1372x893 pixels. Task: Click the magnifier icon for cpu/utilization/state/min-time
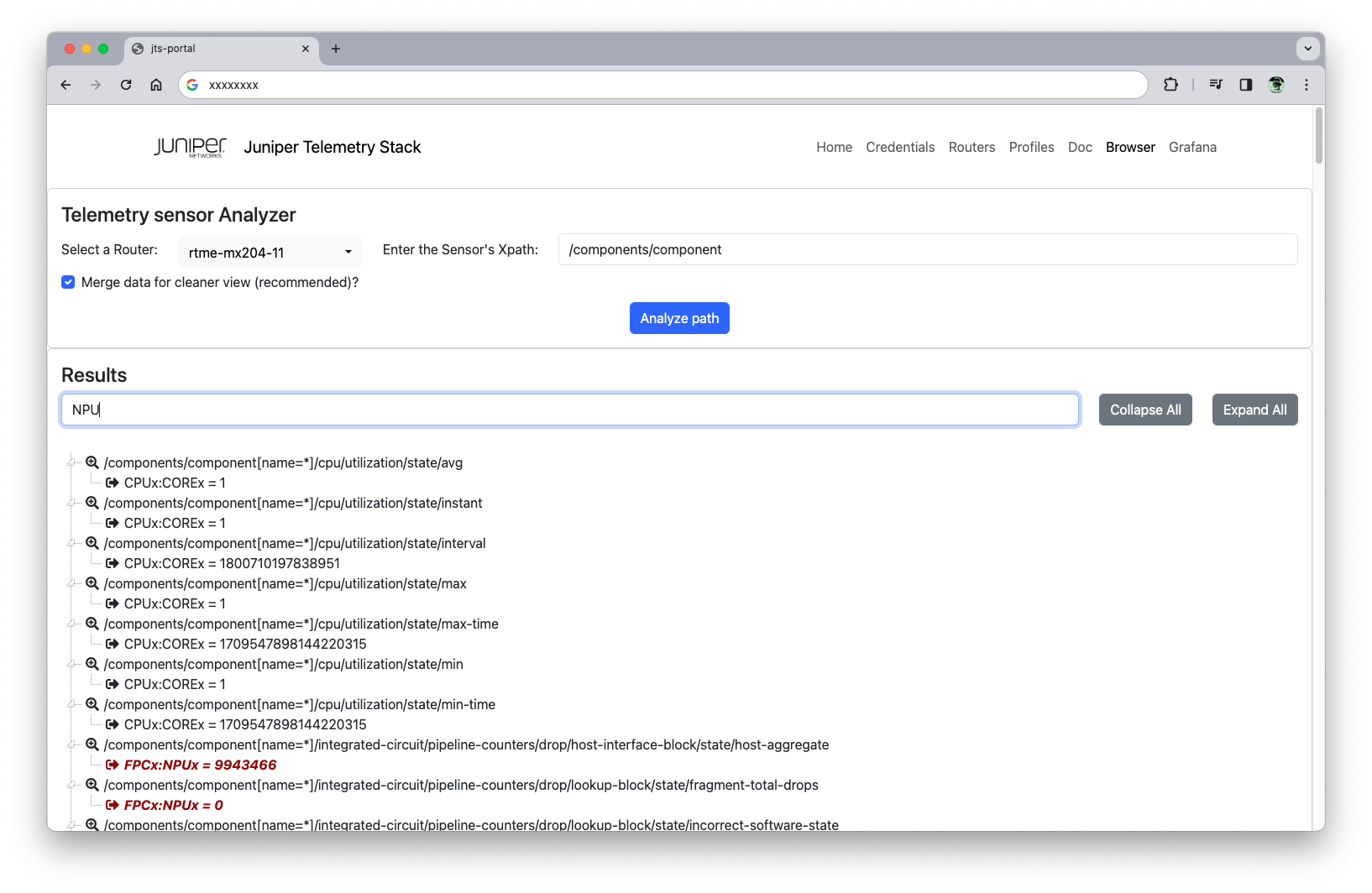tap(92, 704)
